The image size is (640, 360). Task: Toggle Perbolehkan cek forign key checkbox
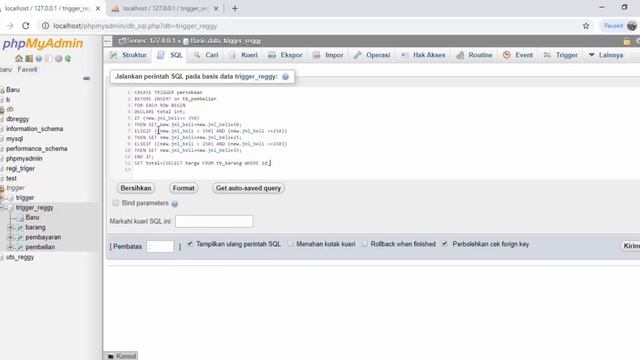click(x=444, y=244)
